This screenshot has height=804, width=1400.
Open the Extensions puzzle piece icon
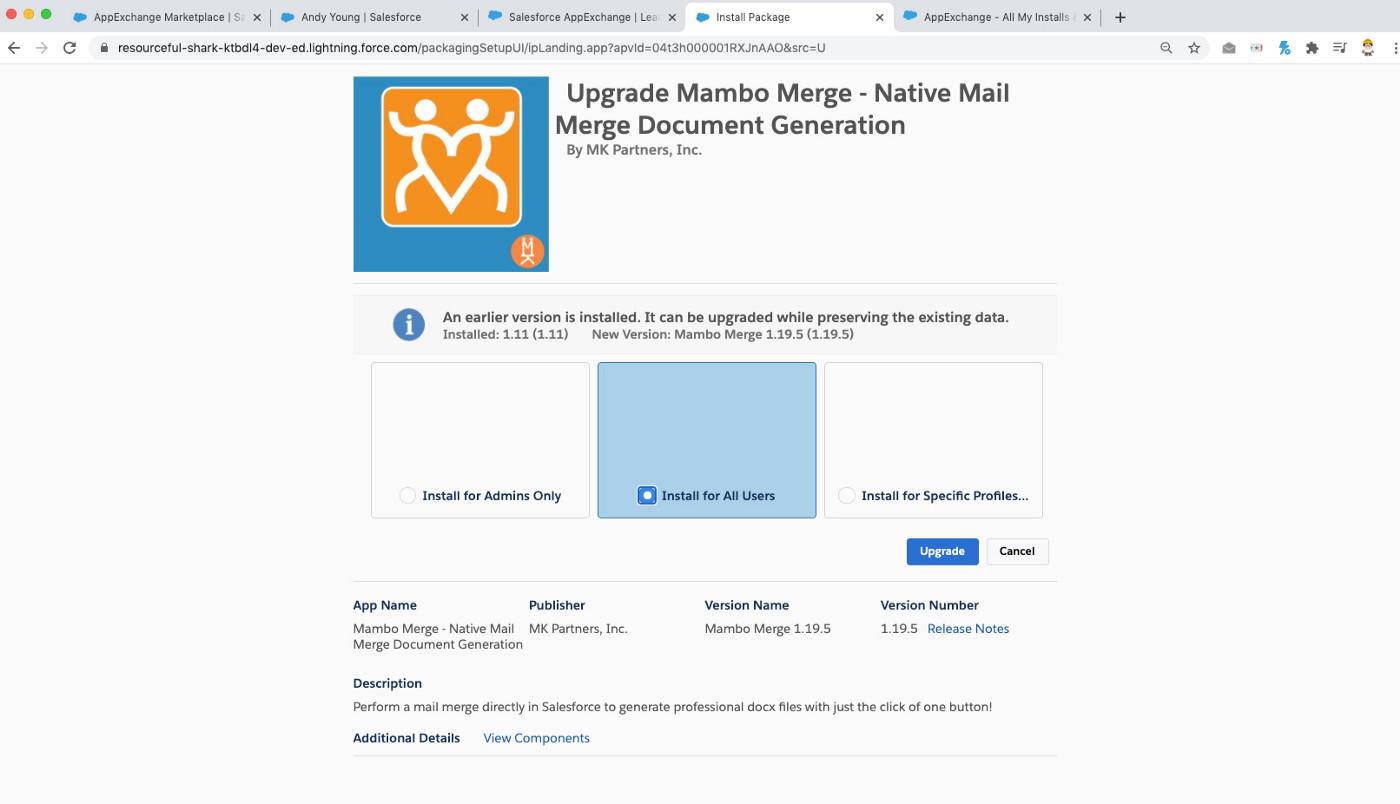tap(1312, 48)
